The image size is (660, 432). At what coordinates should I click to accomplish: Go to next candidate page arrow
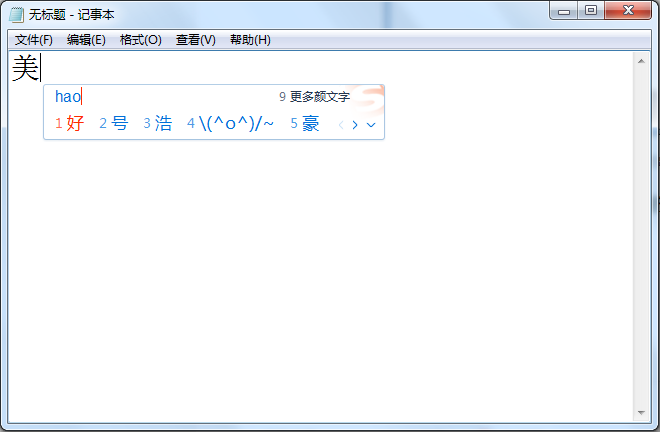pos(355,125)
